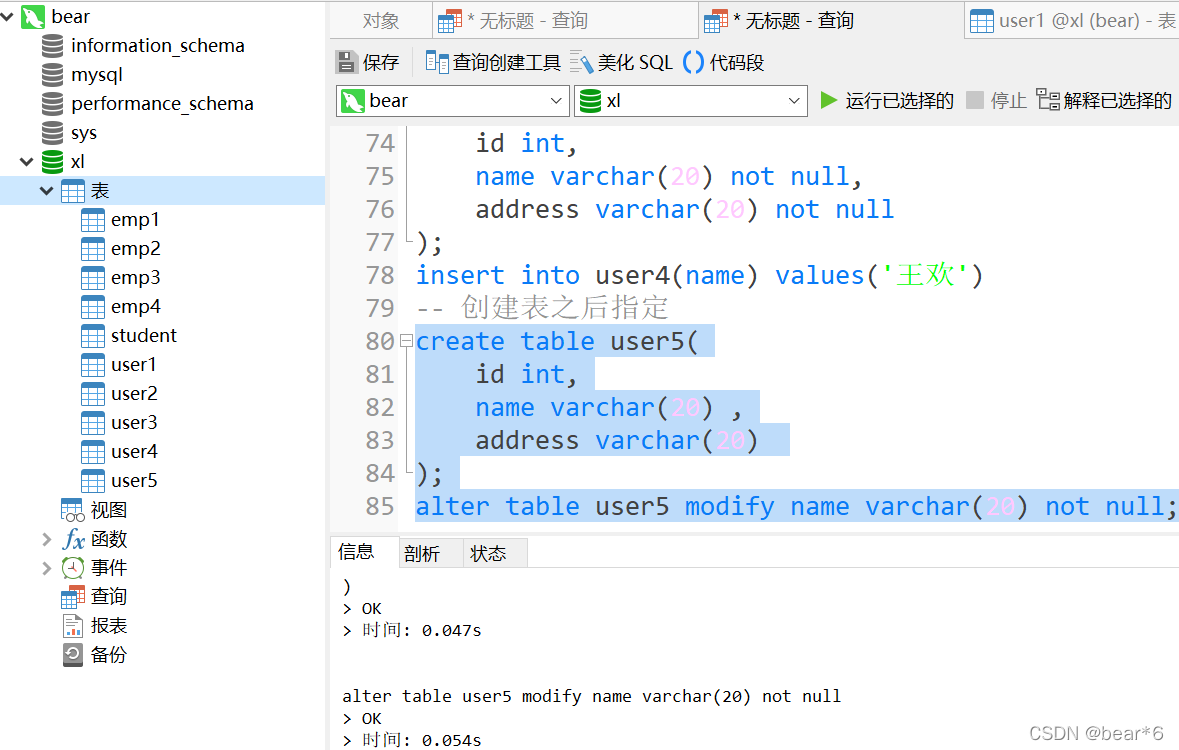The width and height of the screenshot is (1179, 750).
Task: Collapse the 表 tables node
Action: pos(47,191)
